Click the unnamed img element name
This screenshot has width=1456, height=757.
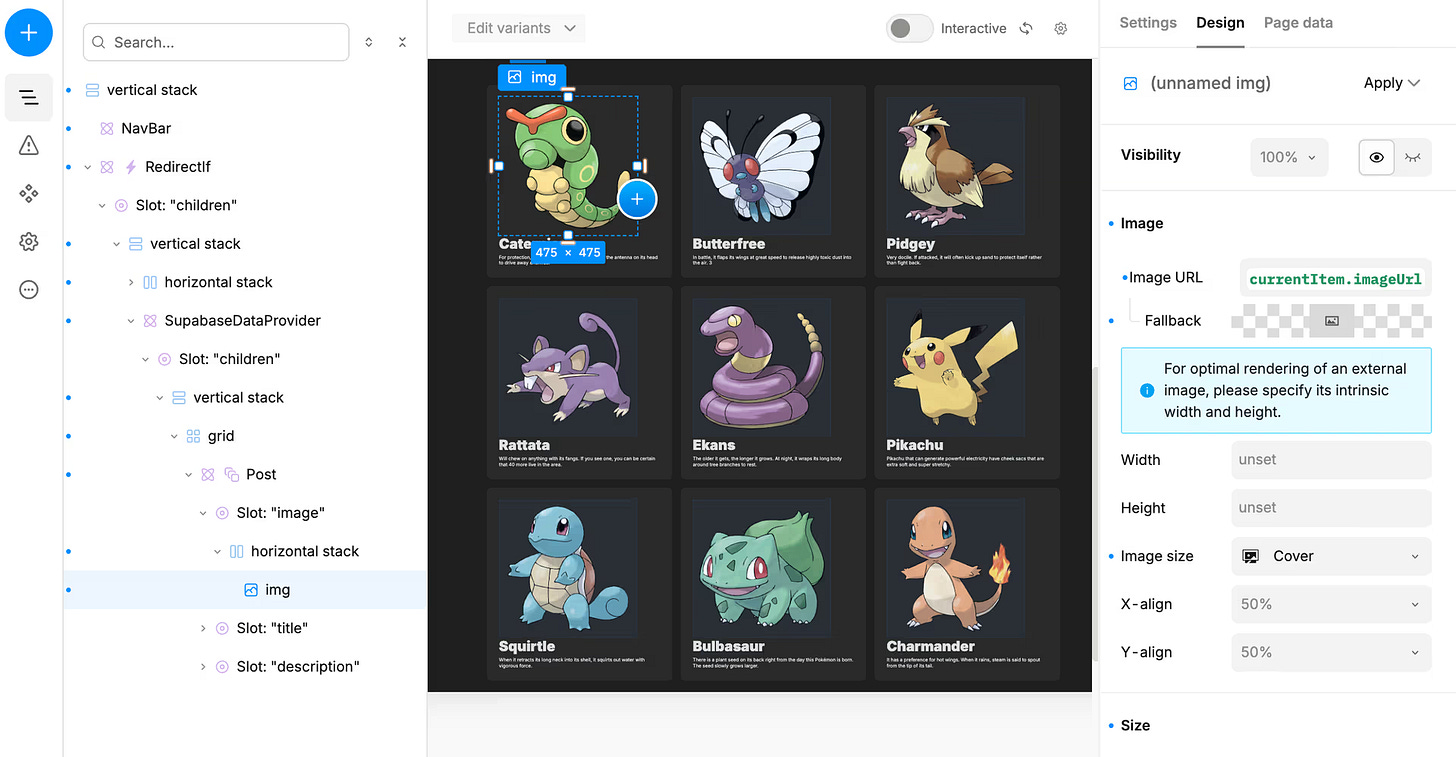point(1210,84)
